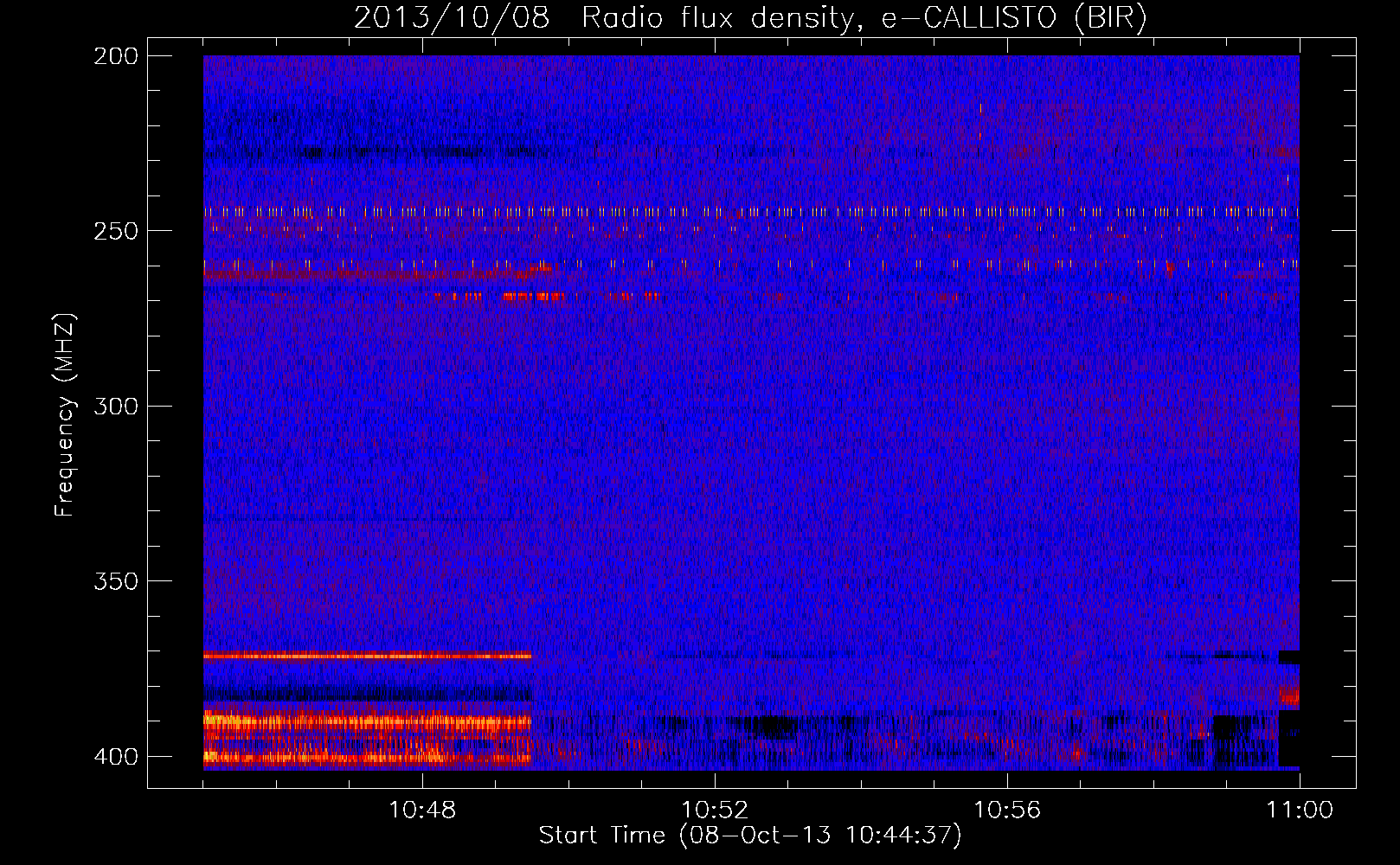The image size is (1400, 865).
Task: Select the '350' frequency tick label
Action: [x=116, y=580]
